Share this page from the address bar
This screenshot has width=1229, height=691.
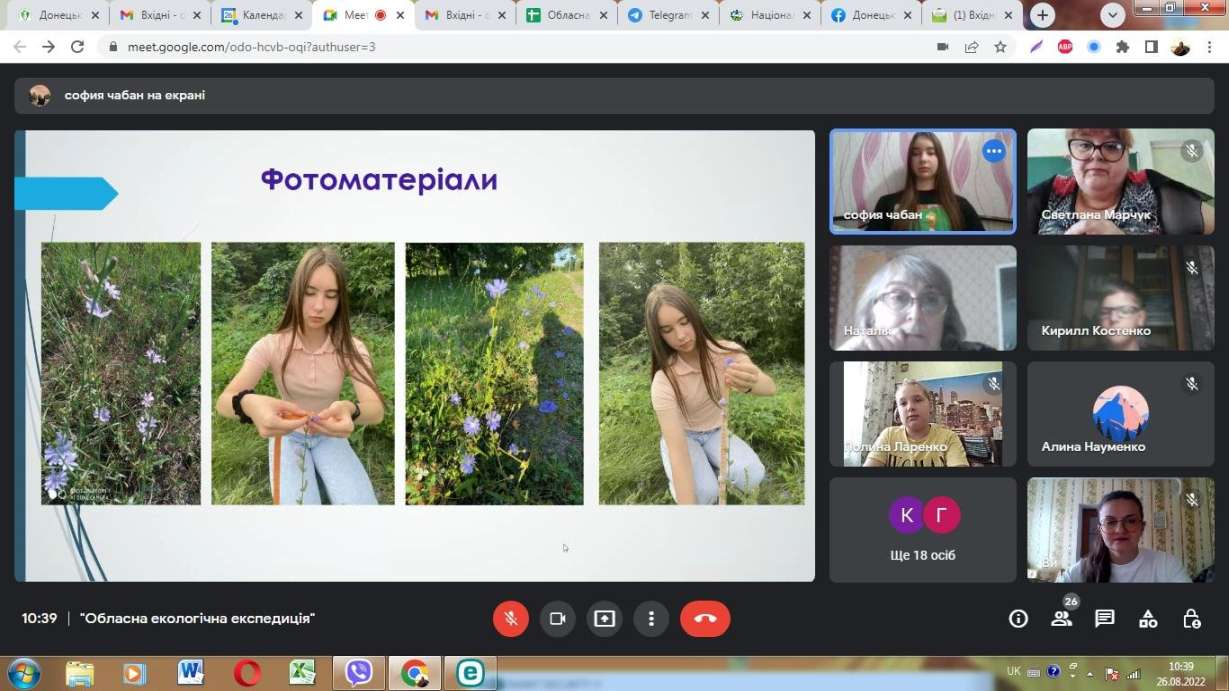[x=971, y=47]
